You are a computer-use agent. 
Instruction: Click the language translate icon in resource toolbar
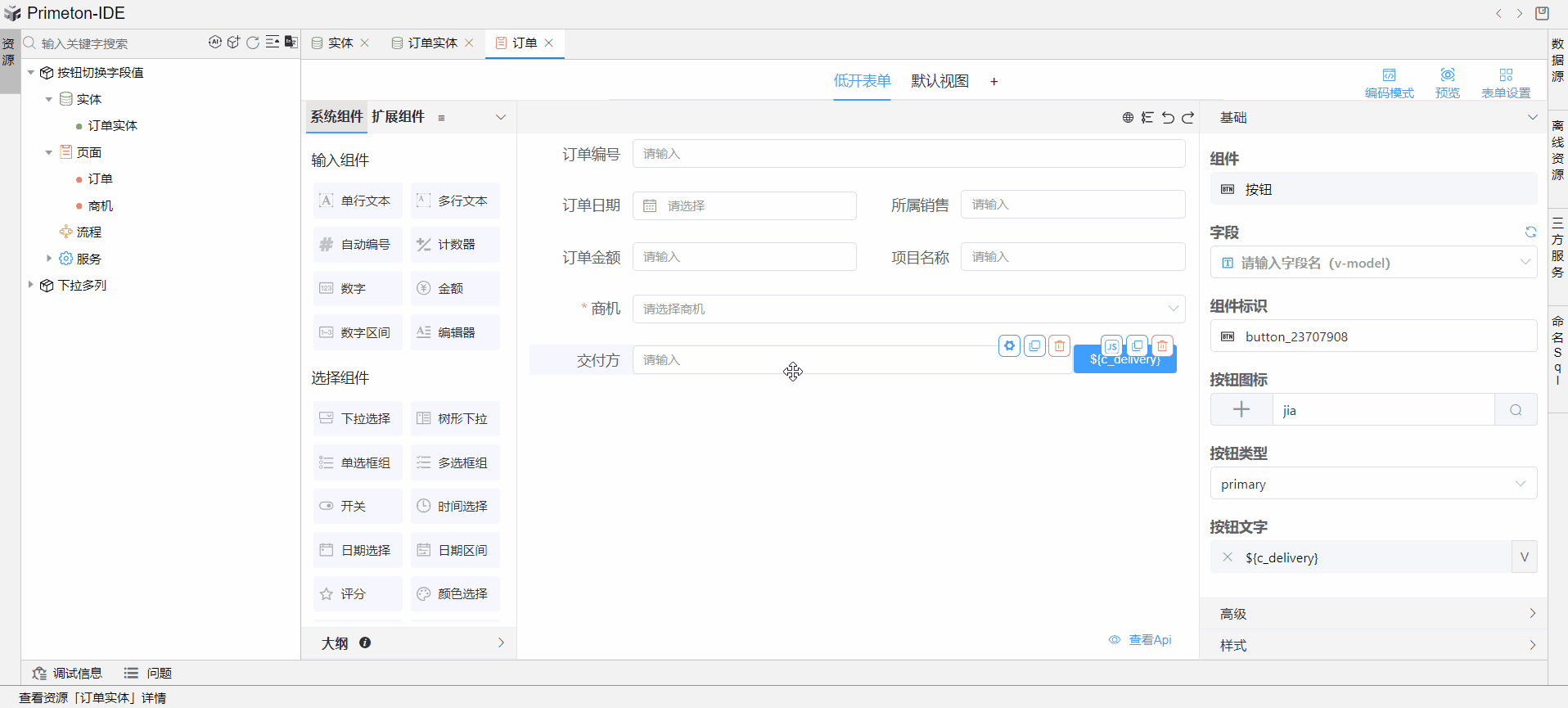[291, 43]
